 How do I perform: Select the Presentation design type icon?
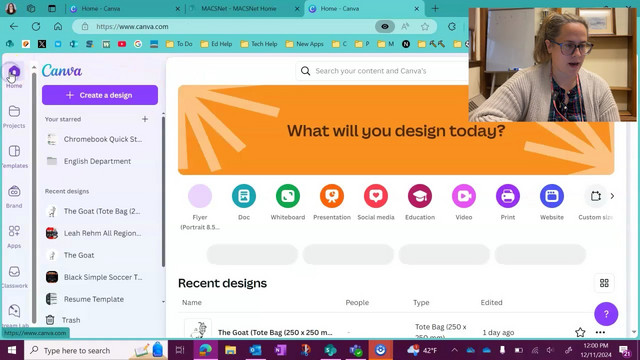(x=332, y=196)
